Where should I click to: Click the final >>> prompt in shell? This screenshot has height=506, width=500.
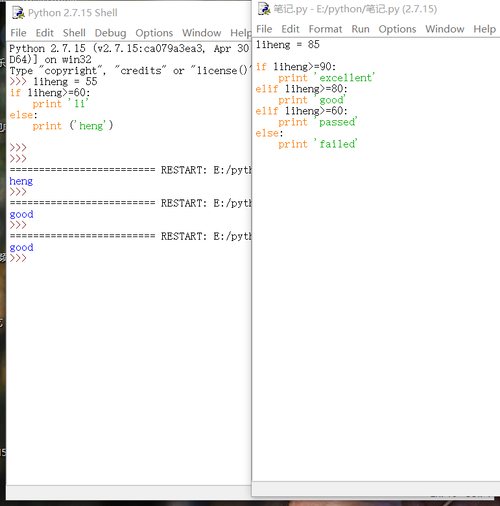18,258
